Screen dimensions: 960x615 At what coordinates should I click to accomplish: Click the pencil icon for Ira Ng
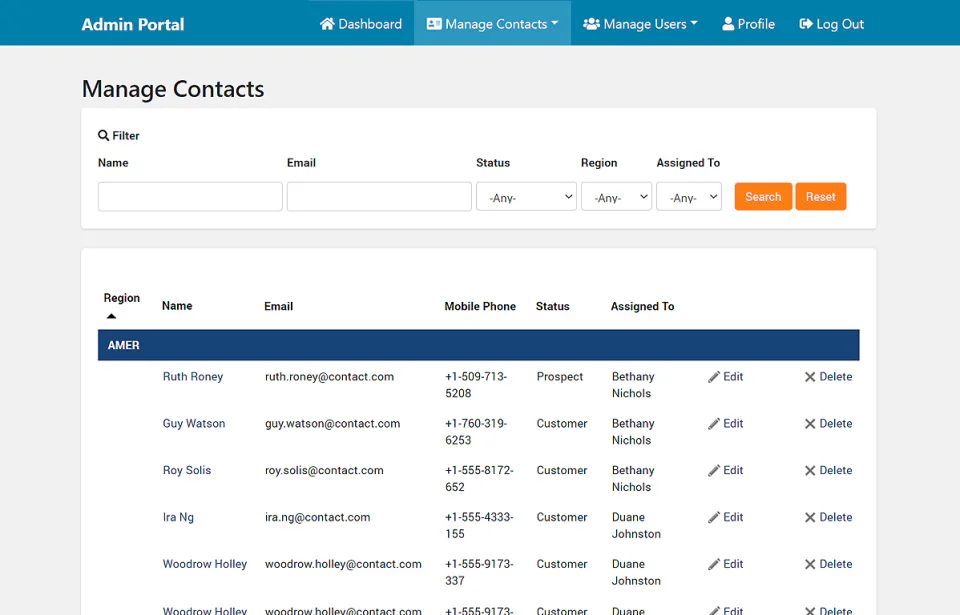tap(714, 518)
